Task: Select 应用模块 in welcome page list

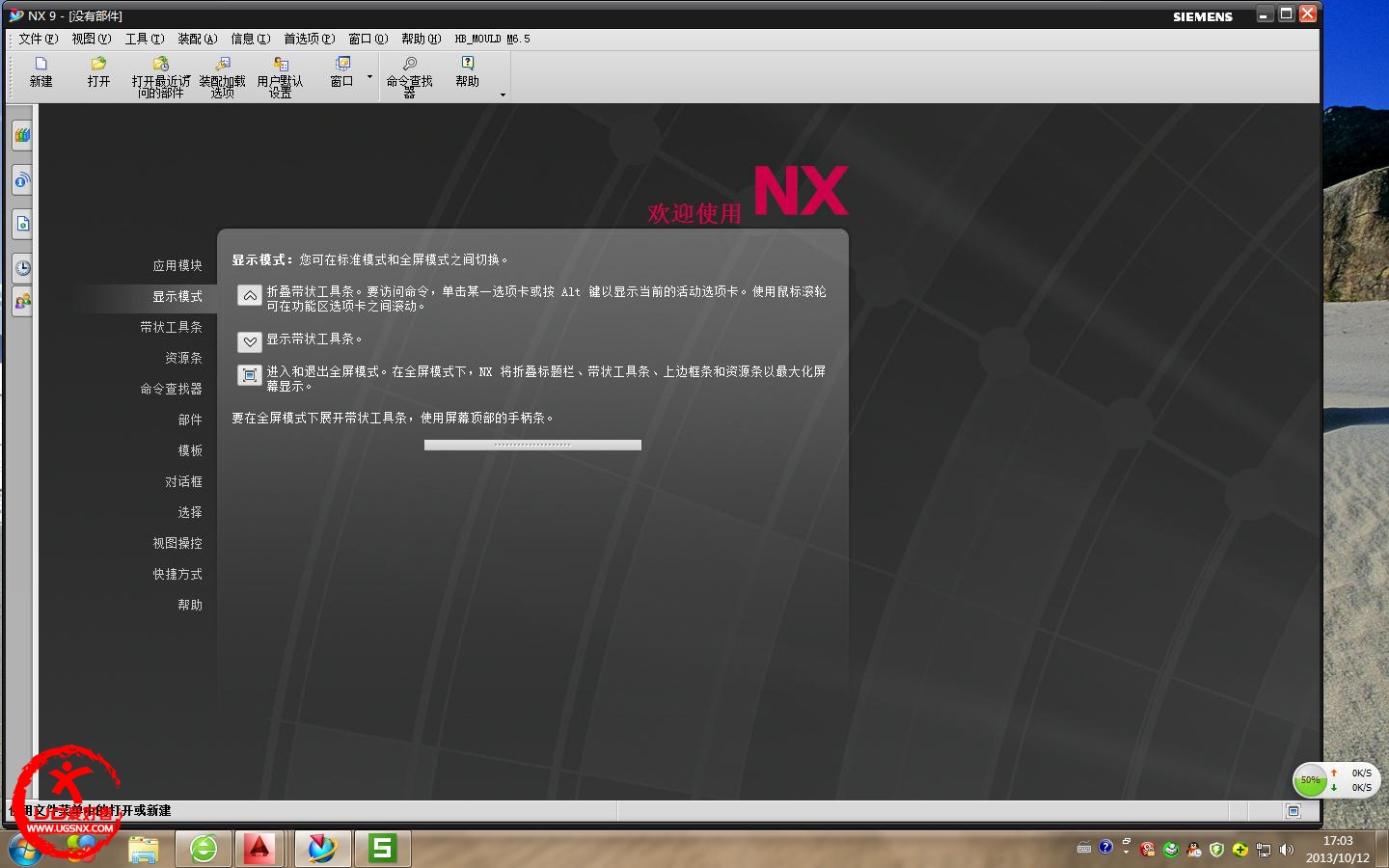Action: 177,265
